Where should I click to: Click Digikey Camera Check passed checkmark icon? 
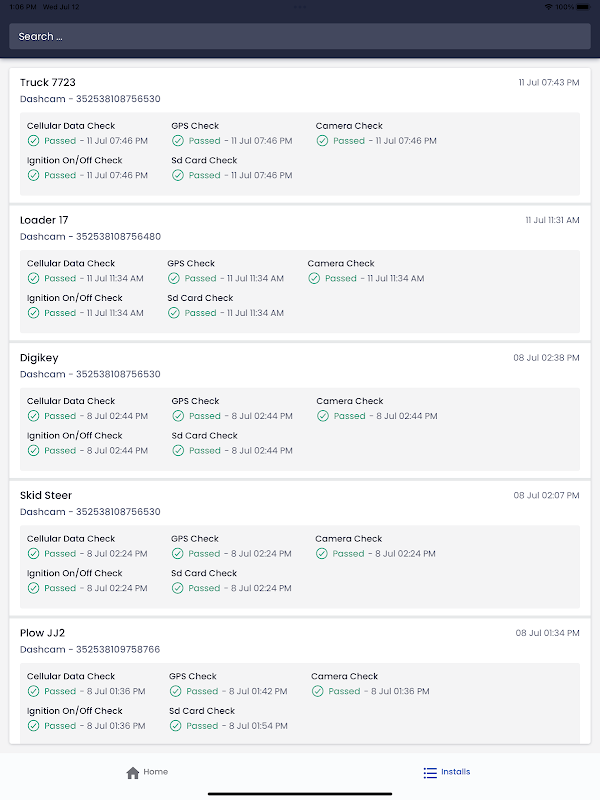[x=322, y=416]
